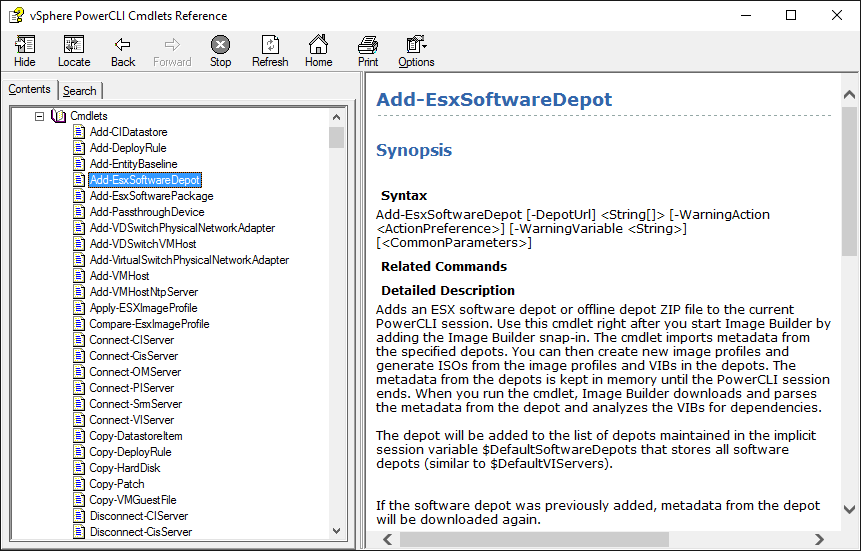Select Copy-VMGuestFile in the tree
861x551 pixels.
(x=133, y=499)
